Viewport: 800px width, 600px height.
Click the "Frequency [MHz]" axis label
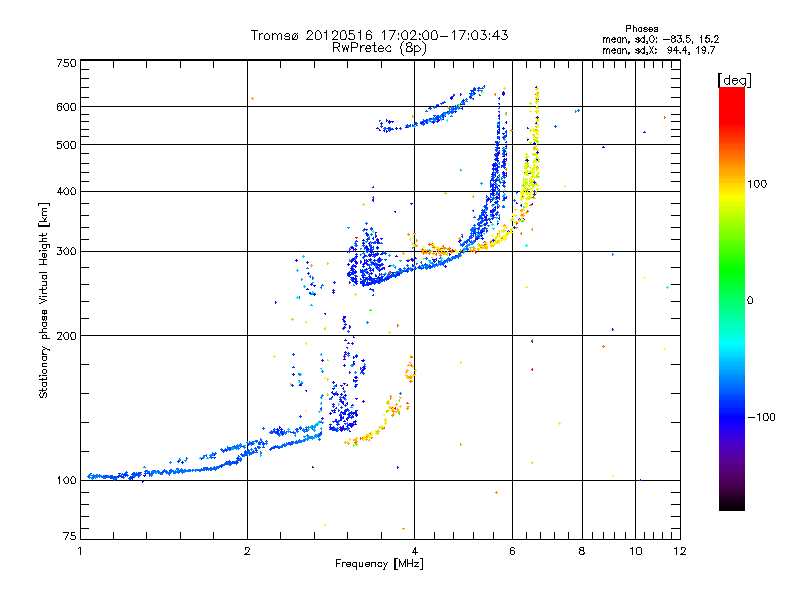379,564
